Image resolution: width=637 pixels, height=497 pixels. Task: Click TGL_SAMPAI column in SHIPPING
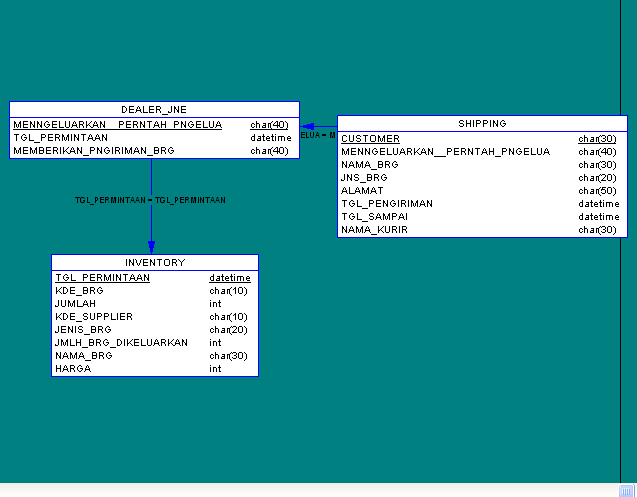[x=375, y=217]
